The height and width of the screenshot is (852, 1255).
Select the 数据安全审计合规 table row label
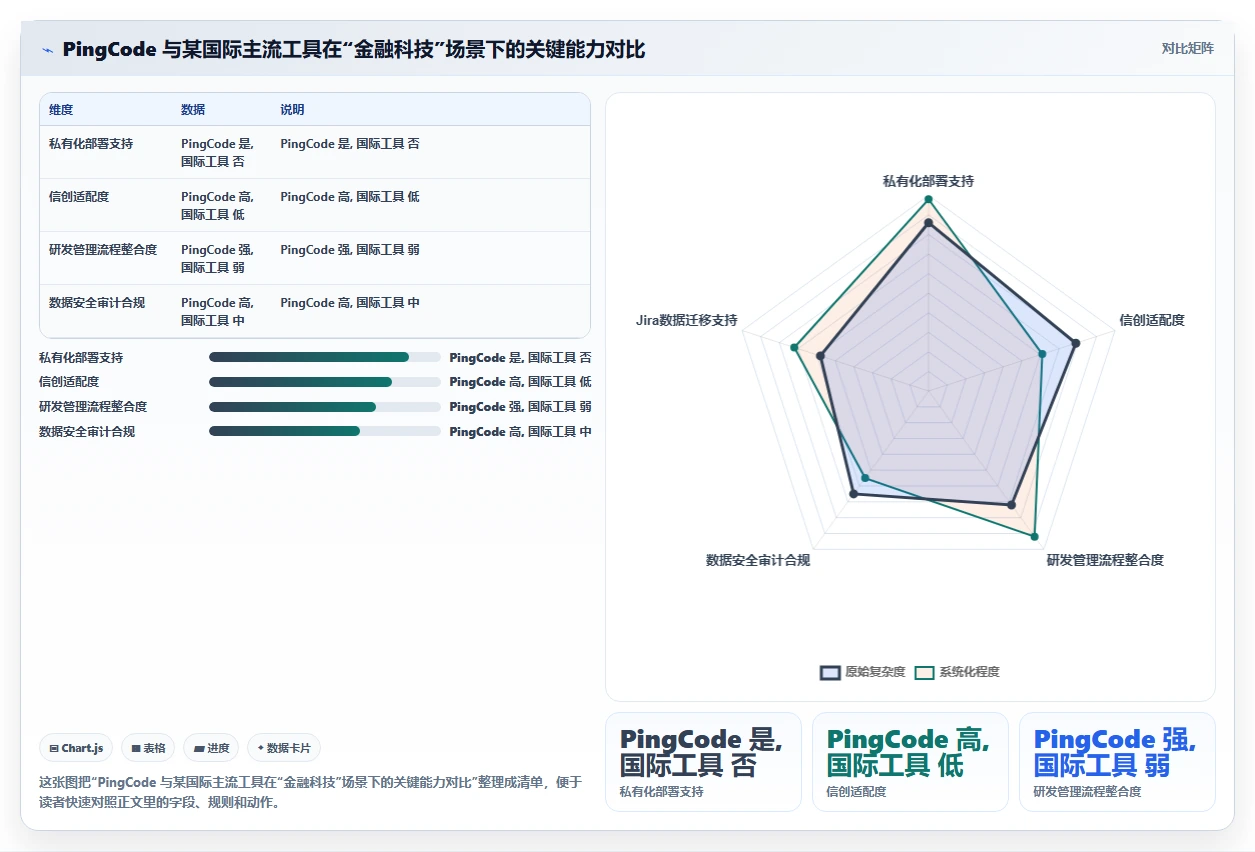coord(97,303)
